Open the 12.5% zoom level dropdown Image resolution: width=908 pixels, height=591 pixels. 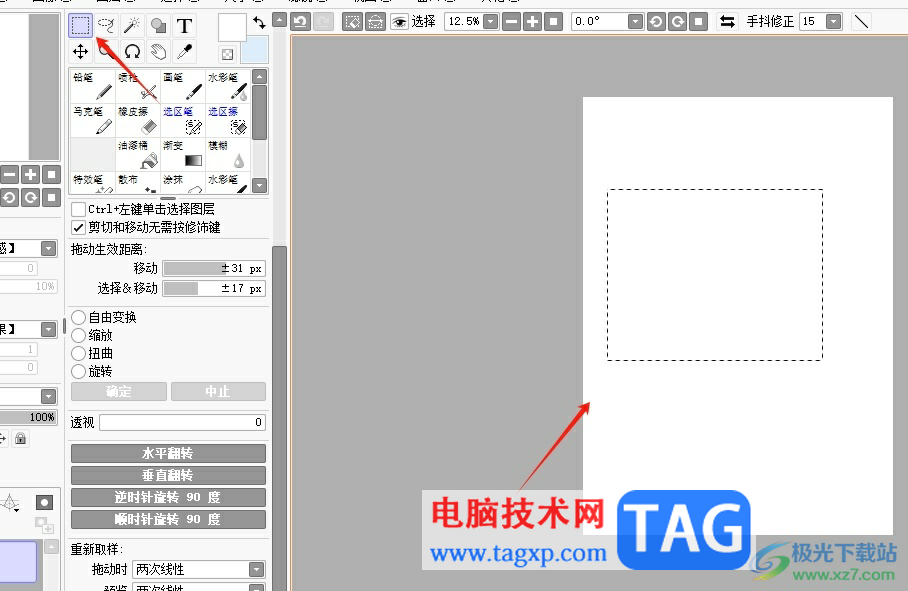[490, 22]
